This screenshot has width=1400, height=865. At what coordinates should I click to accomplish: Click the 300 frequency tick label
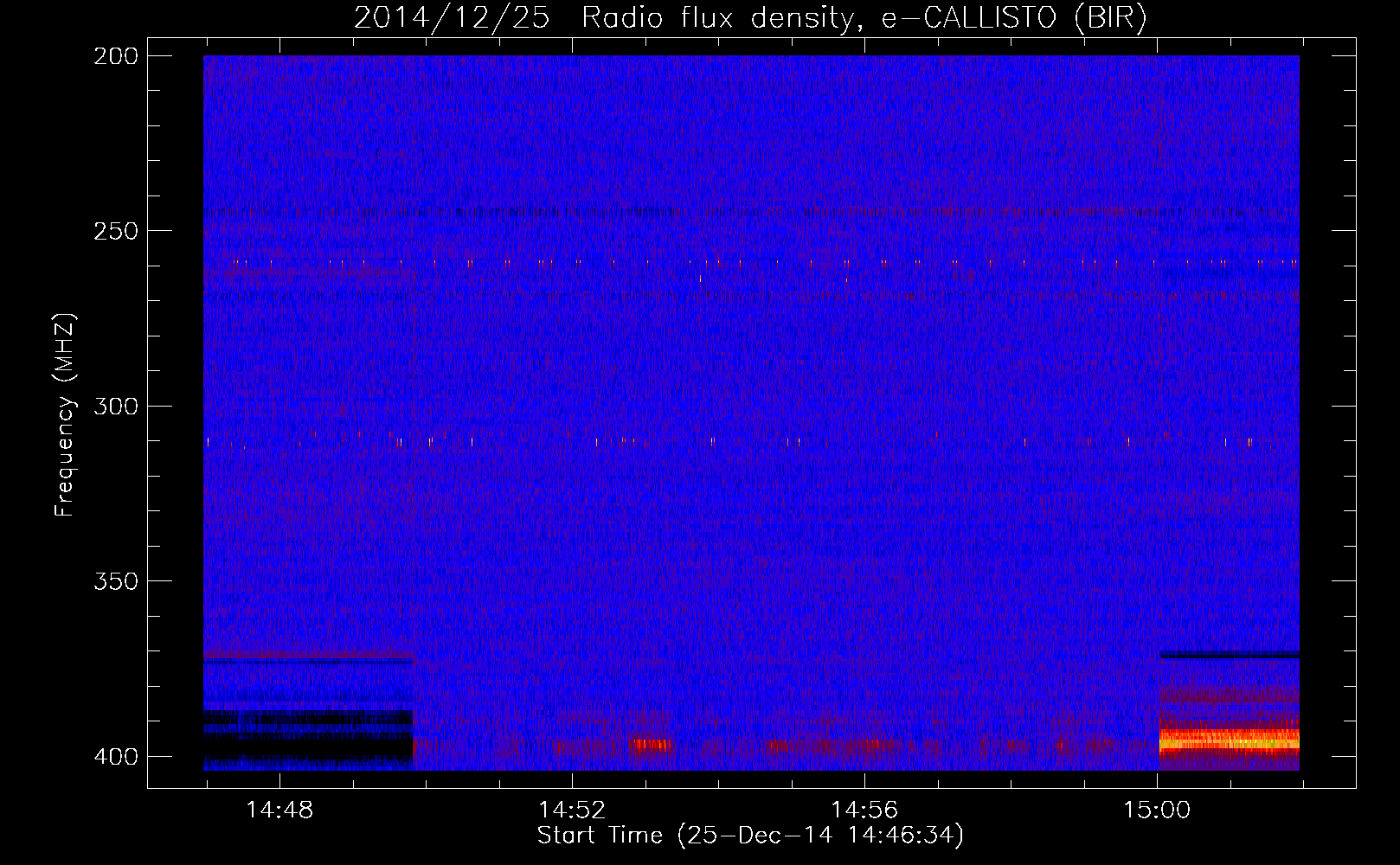click(116, 407)
